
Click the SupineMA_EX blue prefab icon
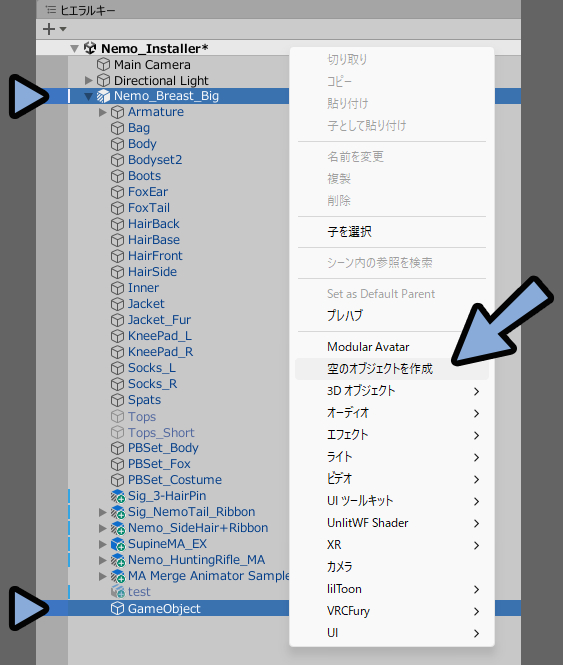tap(118, 544)
